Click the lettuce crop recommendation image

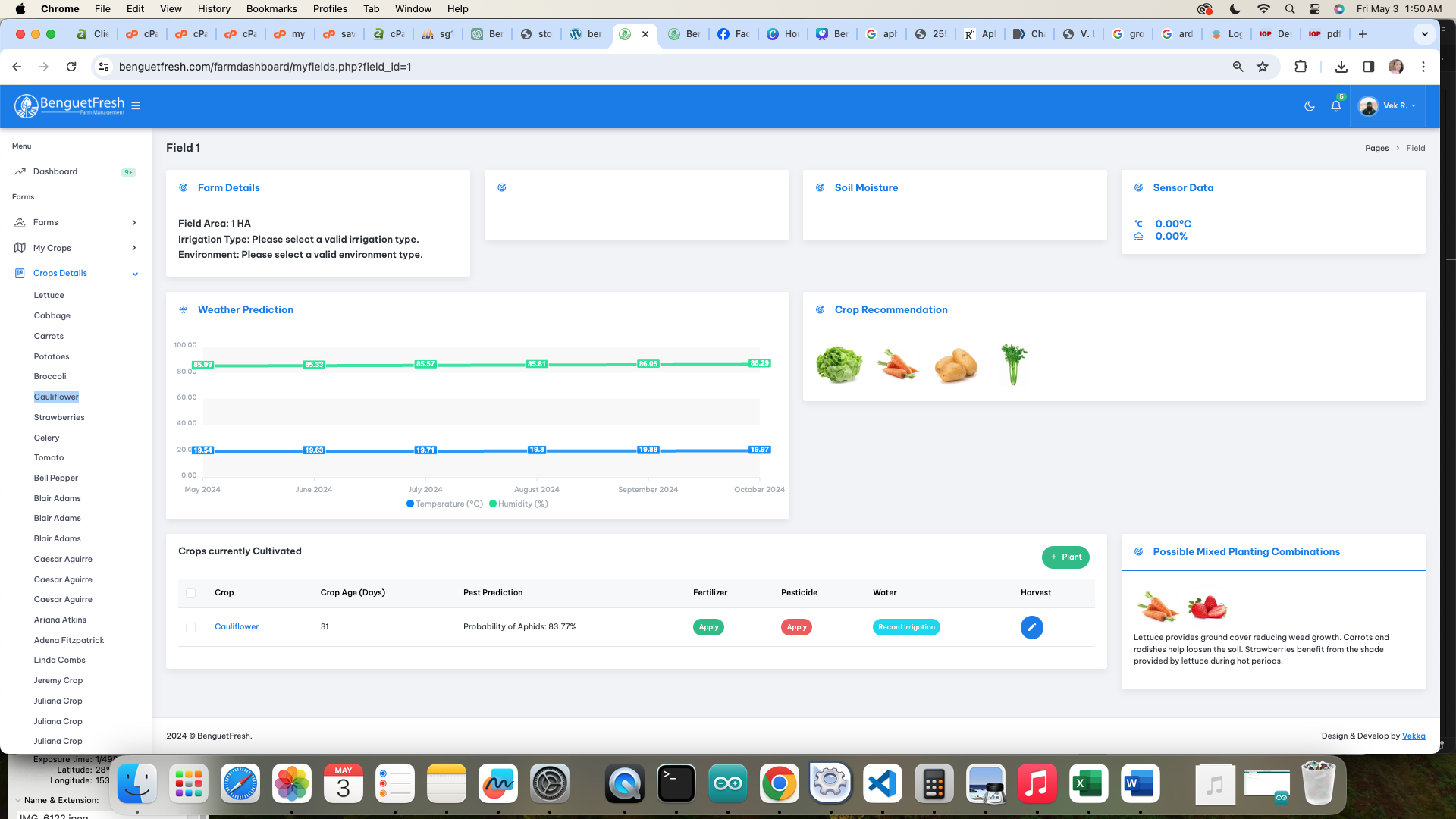point(839,365)
